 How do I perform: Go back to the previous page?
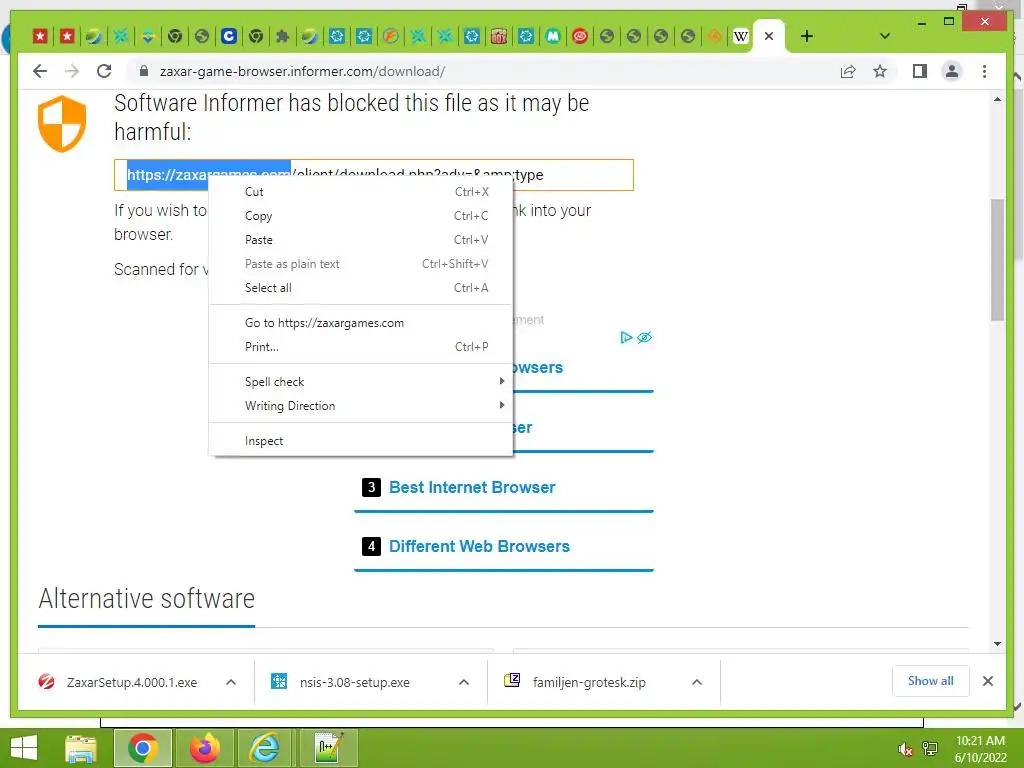[x=40, y=71]
